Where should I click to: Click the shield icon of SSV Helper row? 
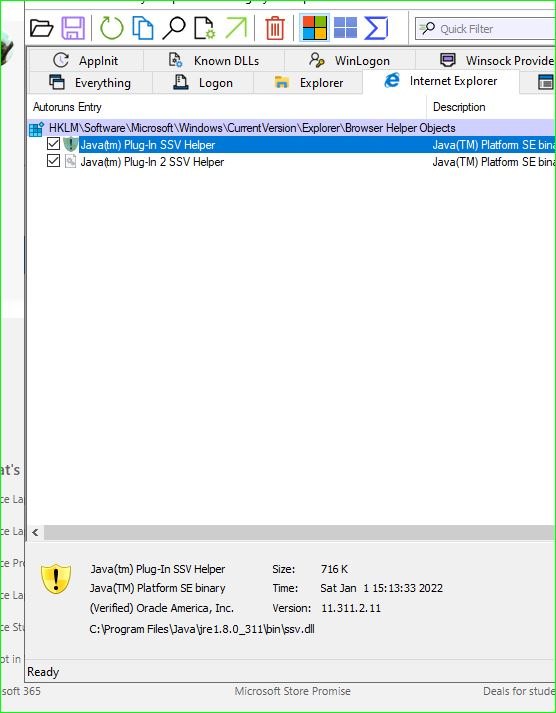(x=70, y=145)
